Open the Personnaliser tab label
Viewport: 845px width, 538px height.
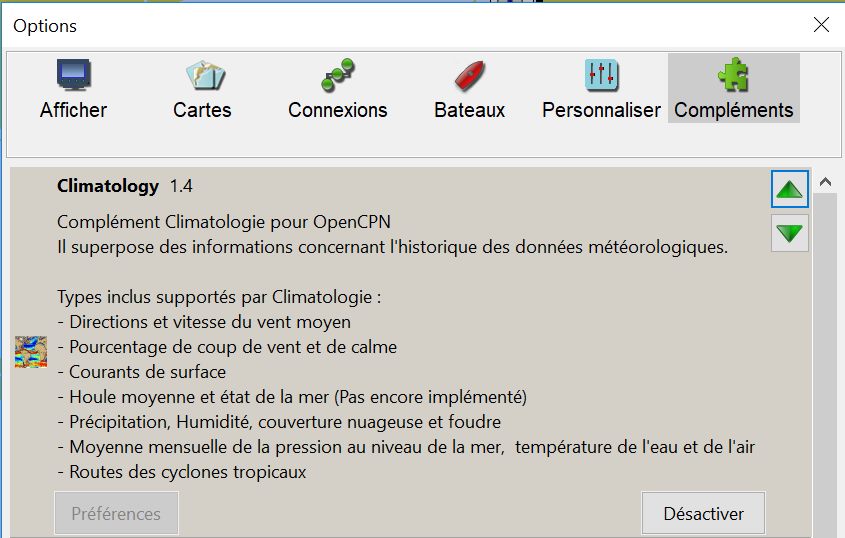tap(601, 110)
